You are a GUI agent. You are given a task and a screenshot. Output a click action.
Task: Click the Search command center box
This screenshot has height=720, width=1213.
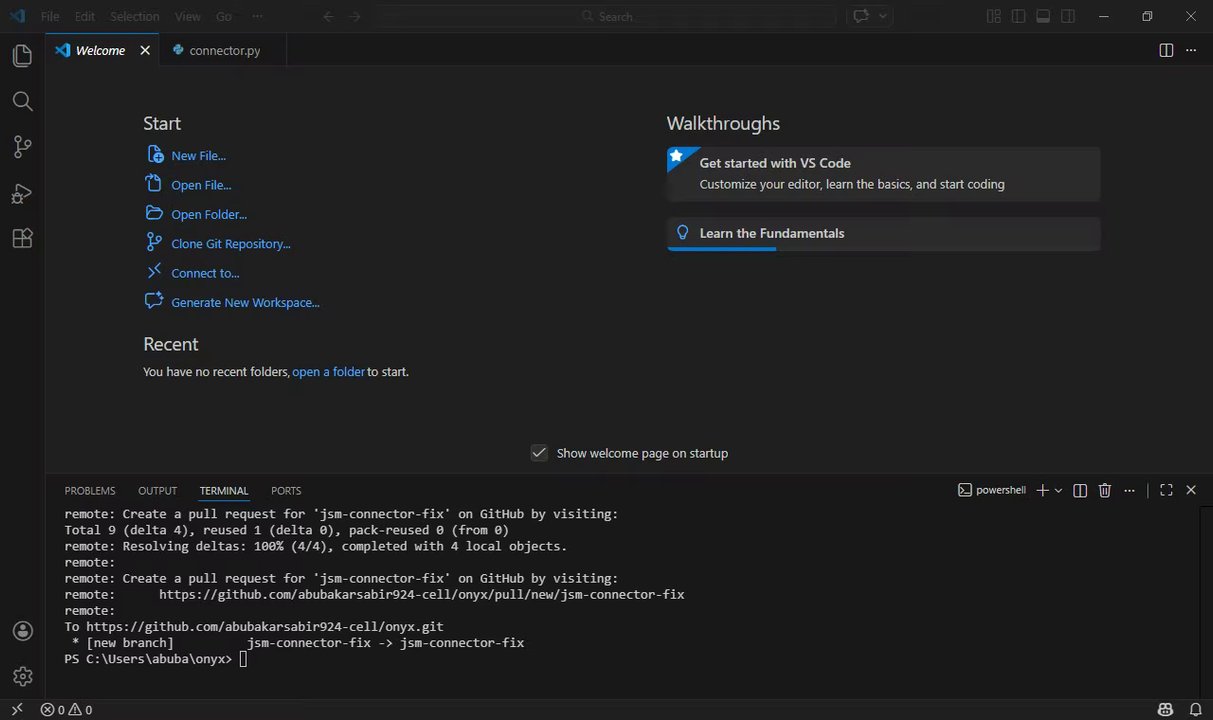[607, 16]
